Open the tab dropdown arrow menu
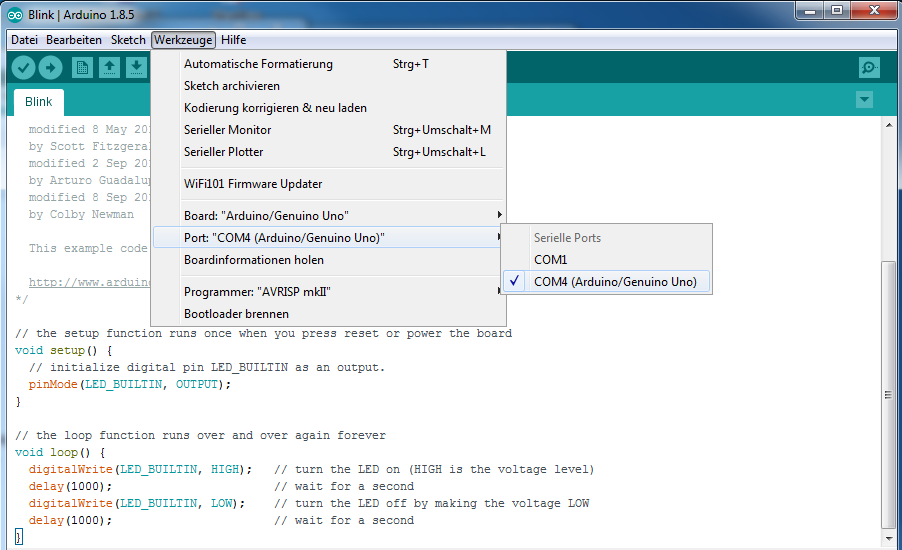This screenshot has height=550, width=902. 864,100
